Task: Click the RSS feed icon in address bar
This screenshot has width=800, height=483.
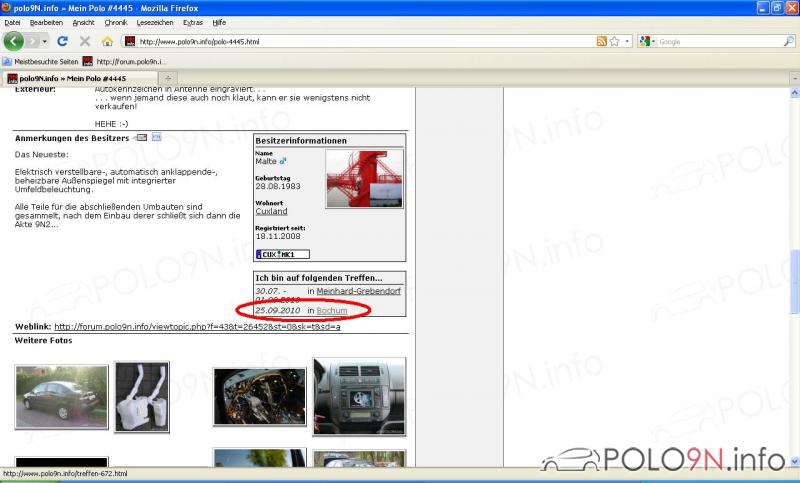Action: [602, 41]
